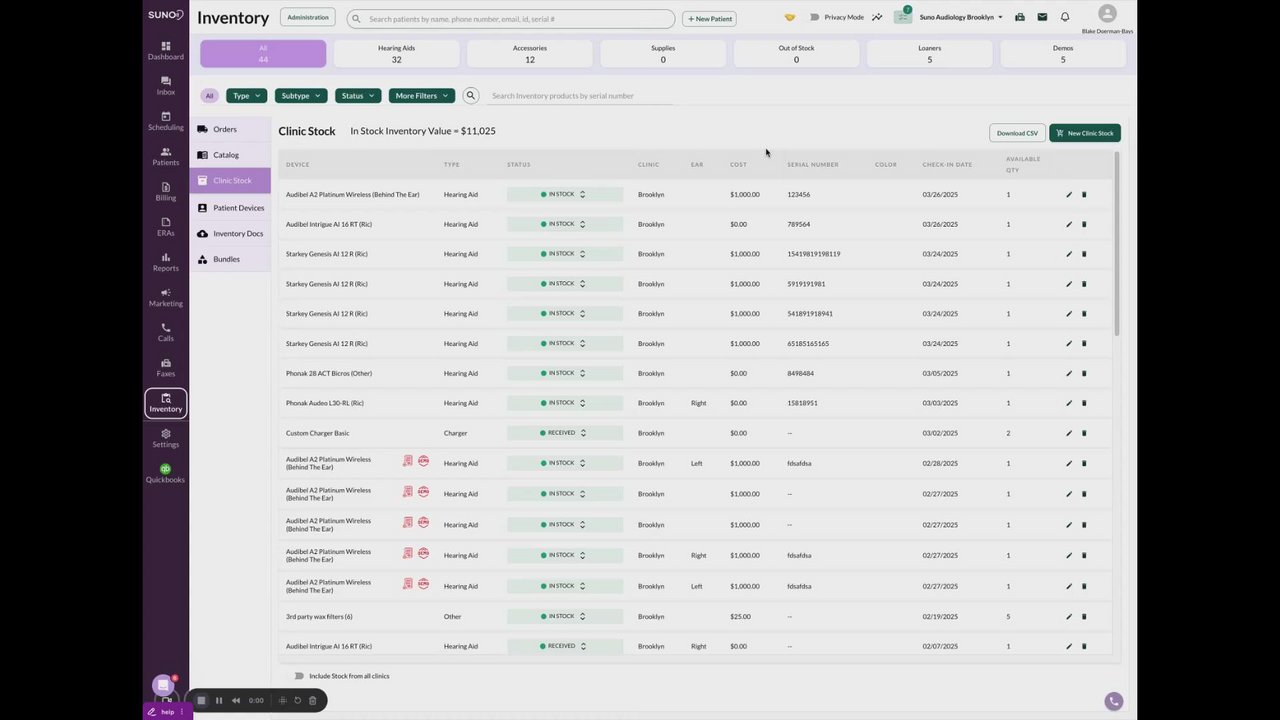The image size is (1280, 720).
Task: Toggle Include Stock from all clinics
Action: (x=299, y=676)
